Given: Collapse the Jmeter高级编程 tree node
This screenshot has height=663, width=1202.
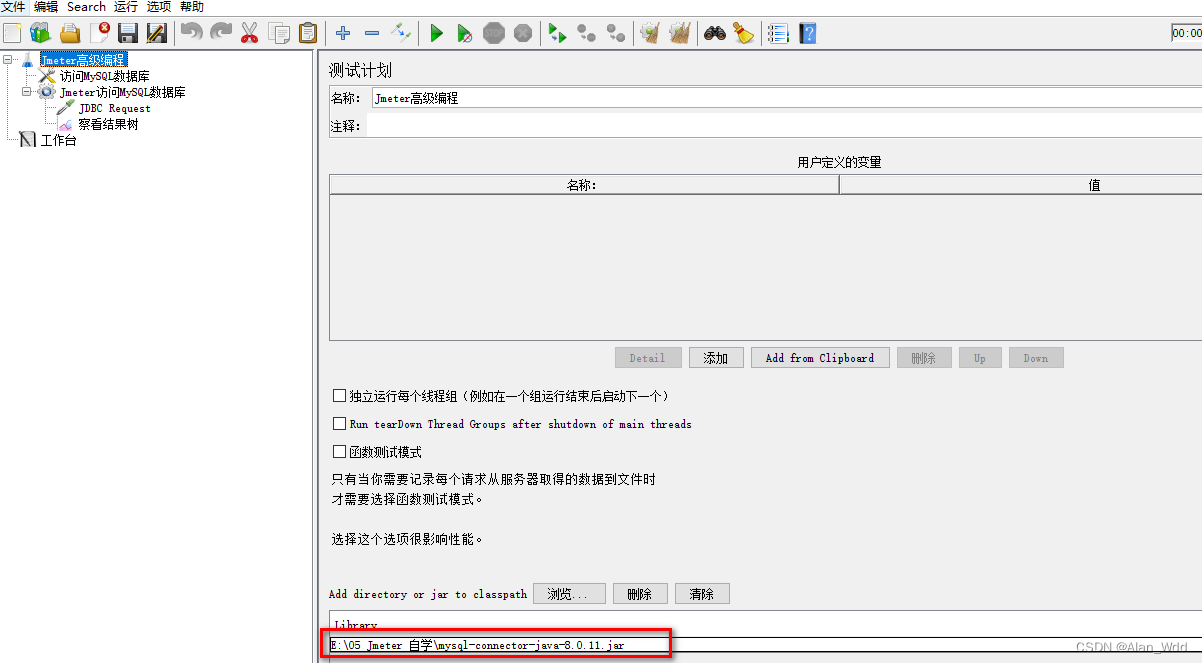Looking at the screenshot, I should click(8, 60).
